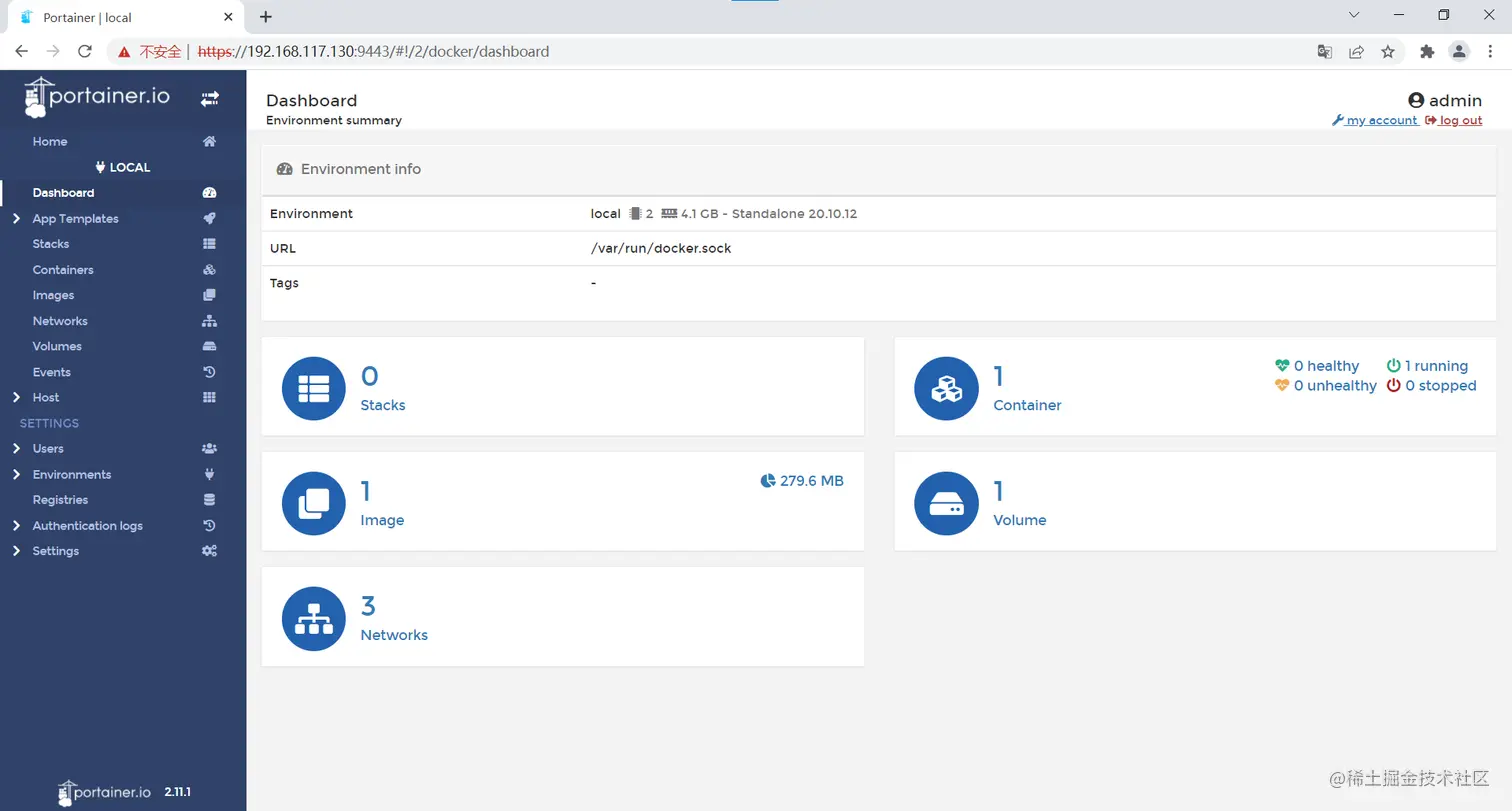Click the Users group icon in sidebar
Screen dimensions: 1512x811
209,449
